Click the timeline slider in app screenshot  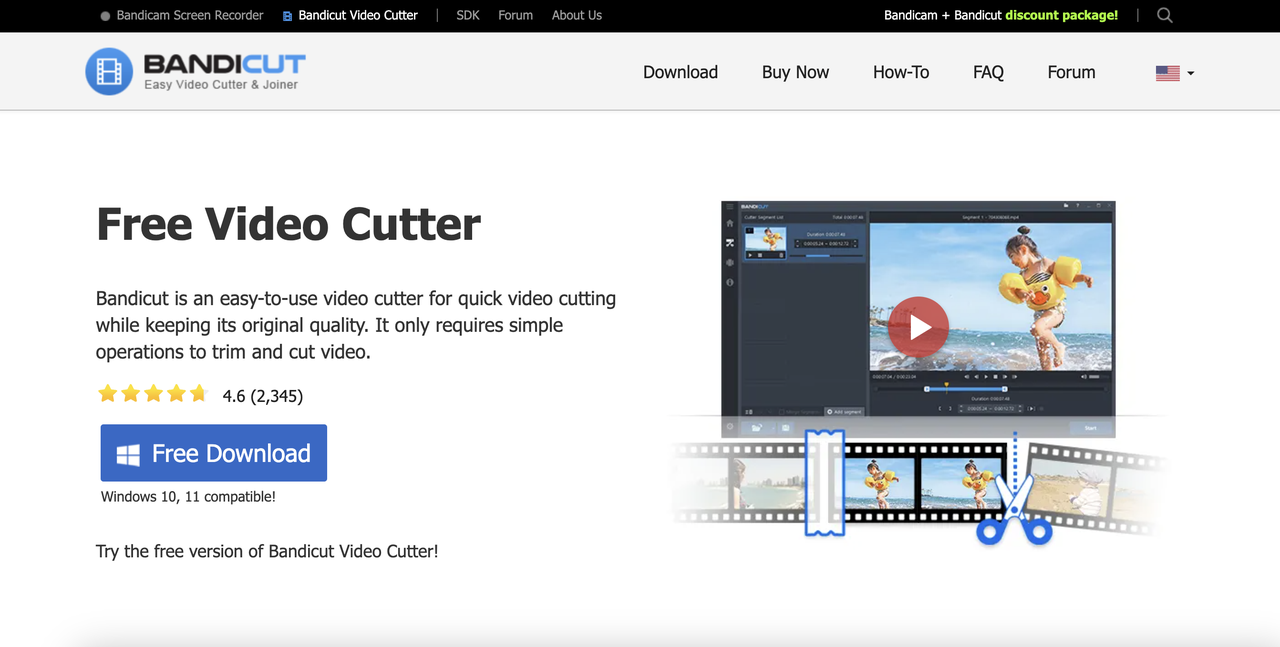(966, 388)
